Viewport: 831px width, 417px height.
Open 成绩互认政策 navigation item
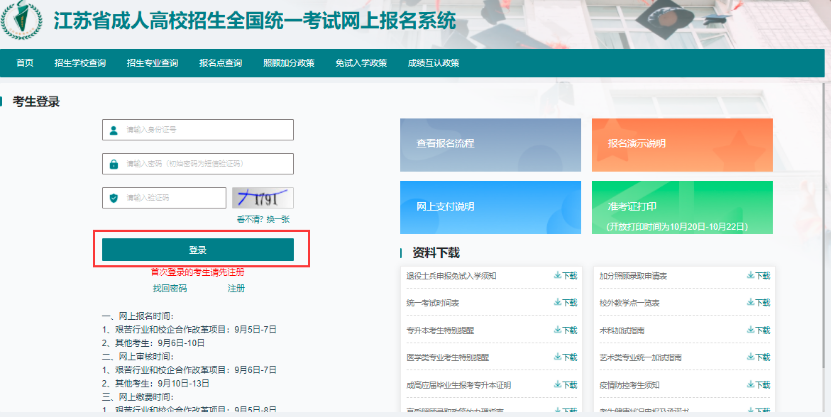click(433, 63)
